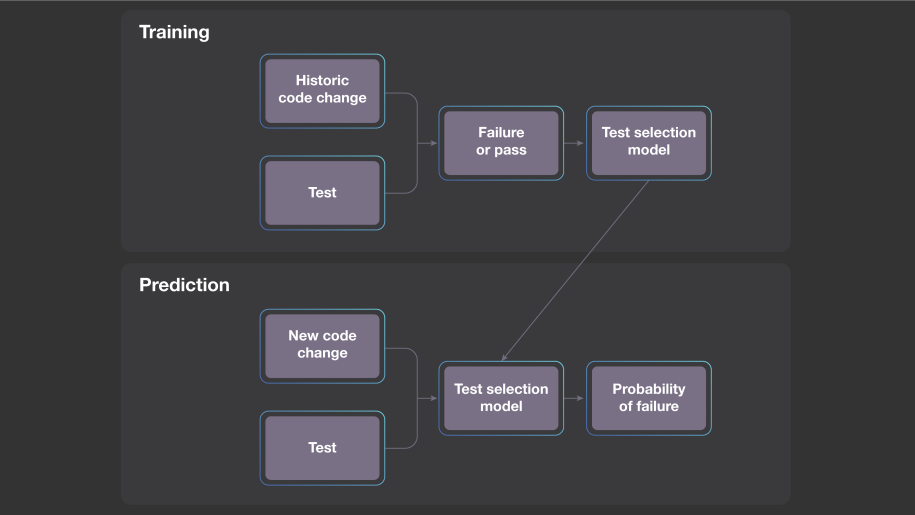The image size is (915, 515).
Task: Click the arrowhead pointing into Failure or pass
Action: [433, 143]
